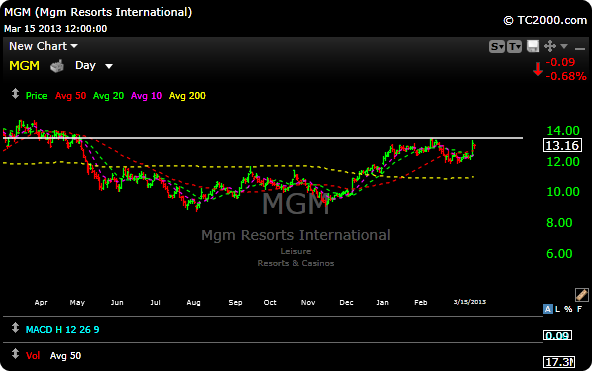The image size is (592, 371).
Task: Click the Apr label on date axis
Action: [41, 303]
